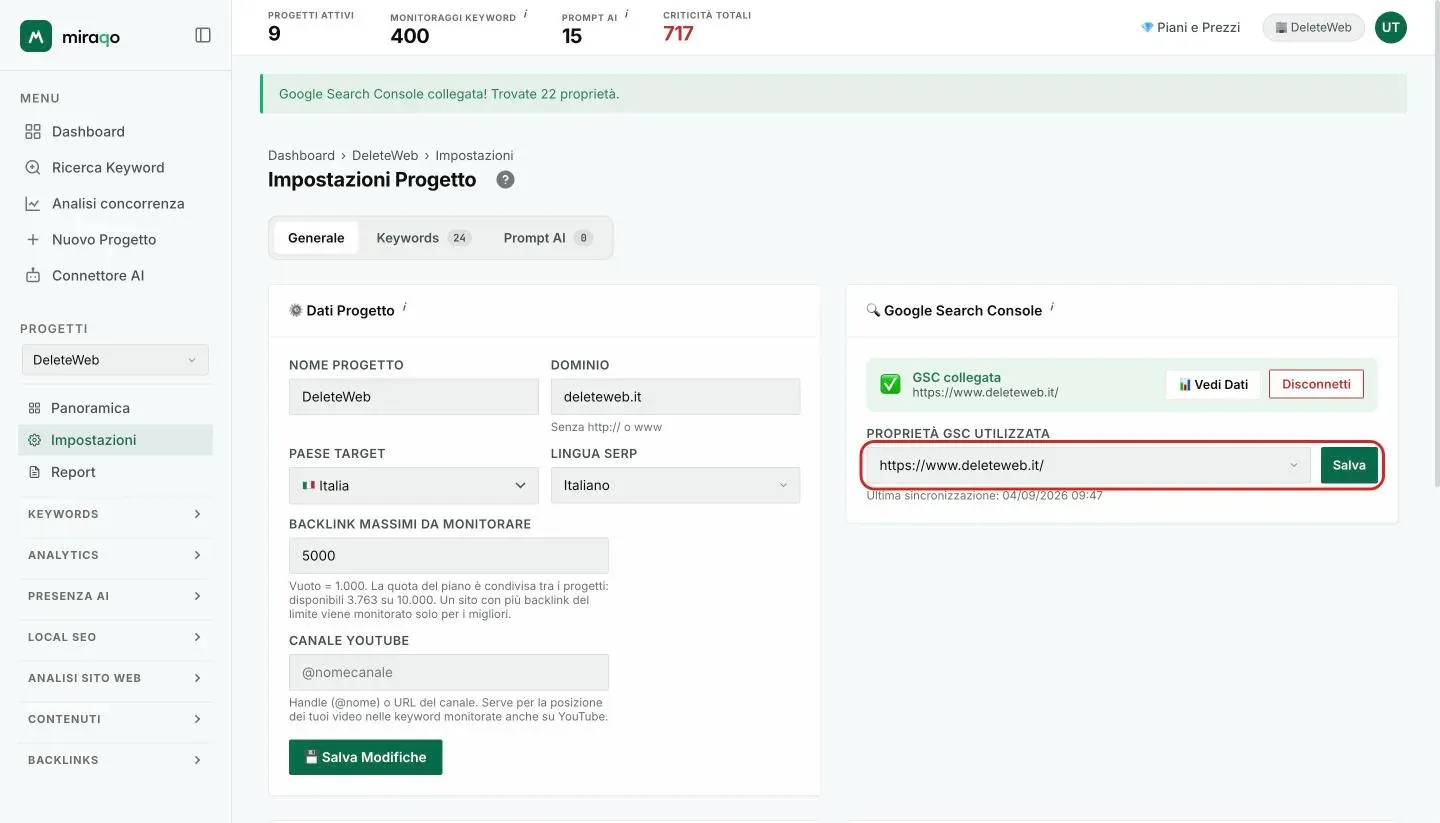Image resolution: width=1440 pixels, height=823 pixels.
Task: Click the green GSC collegata checkmark icon
Action: (x=890, y=384)
